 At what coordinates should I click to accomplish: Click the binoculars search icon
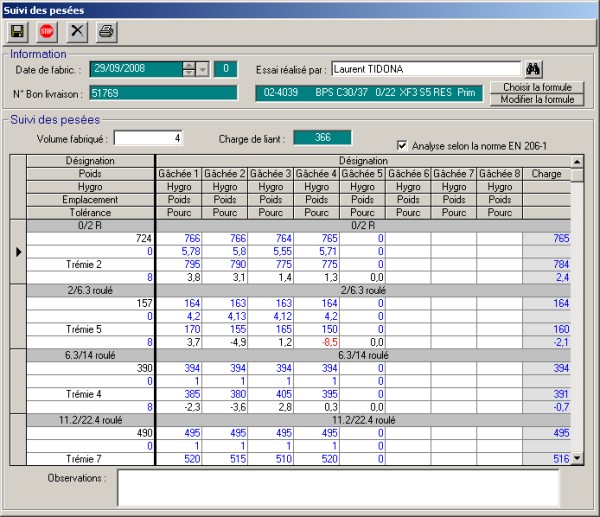pyautogui.click(x=534, y=69)
